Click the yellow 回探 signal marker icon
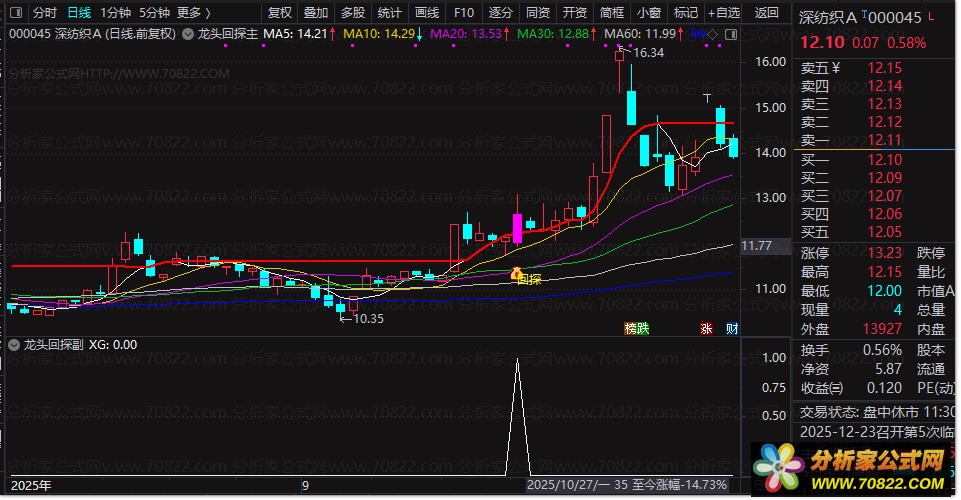 point(517,273)
